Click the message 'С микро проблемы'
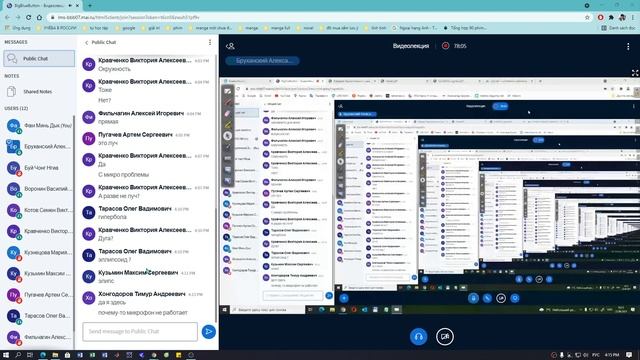Image resolution: width=640 pixels, height=360 pixels. pos(124,175)
